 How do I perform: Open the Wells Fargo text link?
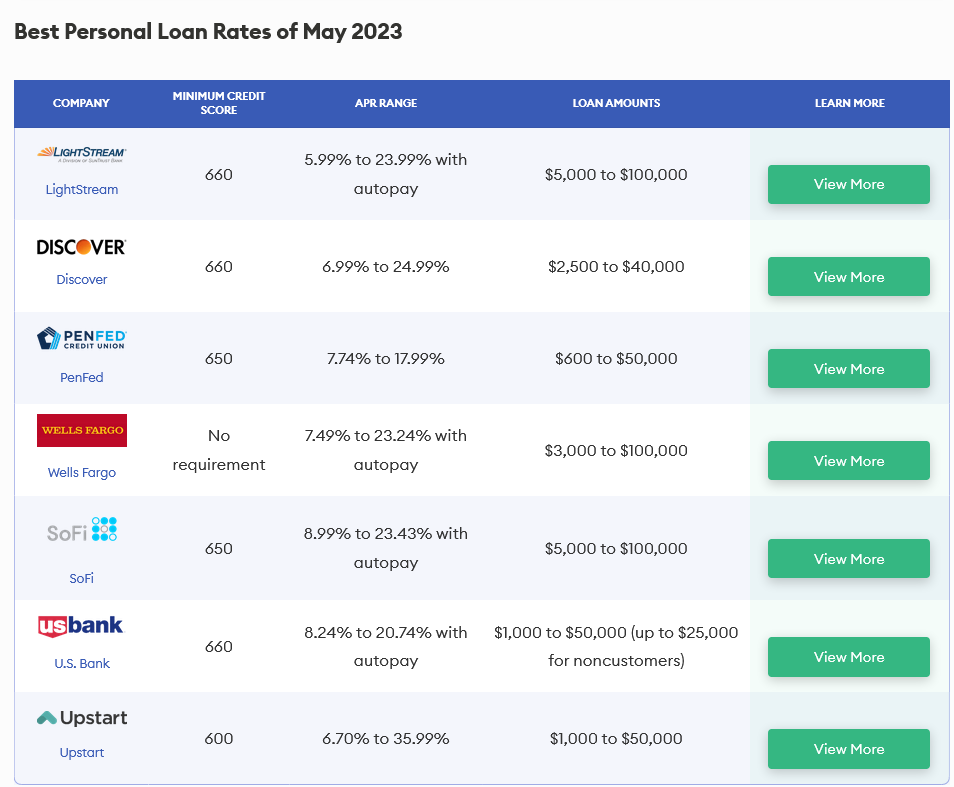[x=81, y=472]
